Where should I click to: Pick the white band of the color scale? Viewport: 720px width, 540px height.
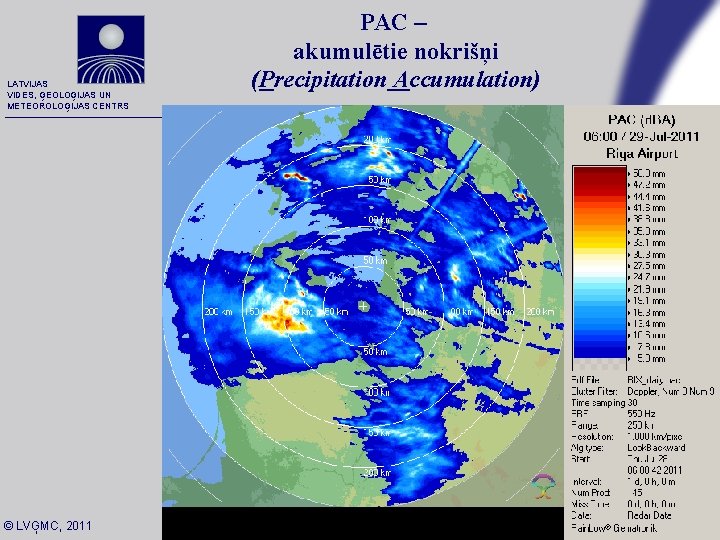[600, 265]
